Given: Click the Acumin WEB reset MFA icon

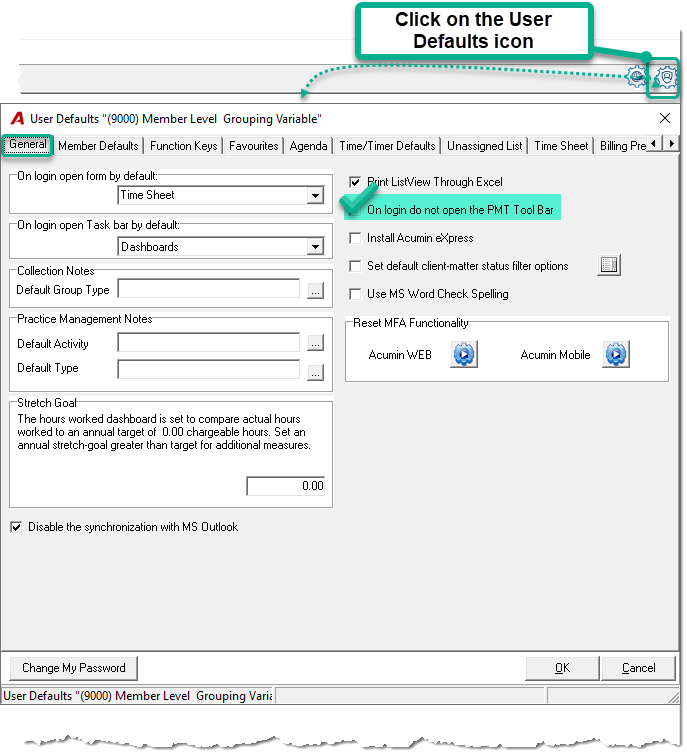Looking at the screenshot, I should [x=464, y=354].
